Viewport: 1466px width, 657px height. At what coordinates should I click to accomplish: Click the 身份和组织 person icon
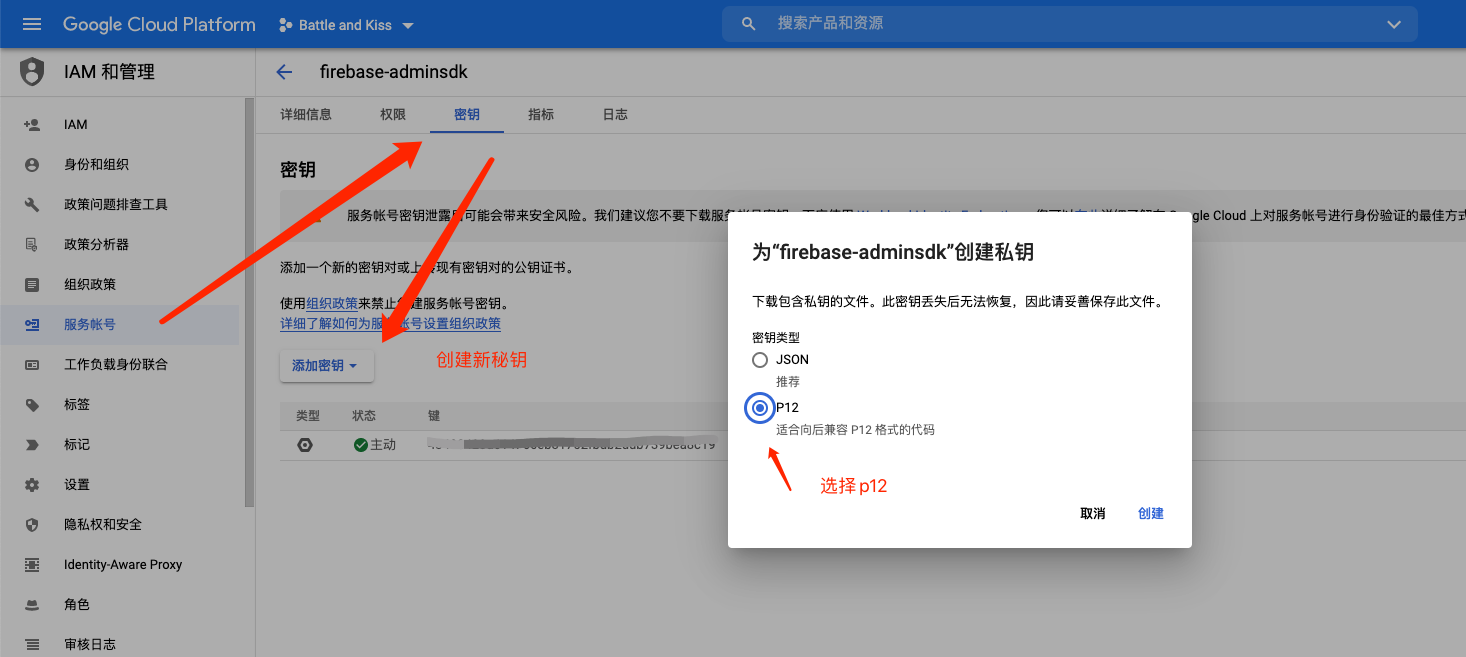point(32,165)
